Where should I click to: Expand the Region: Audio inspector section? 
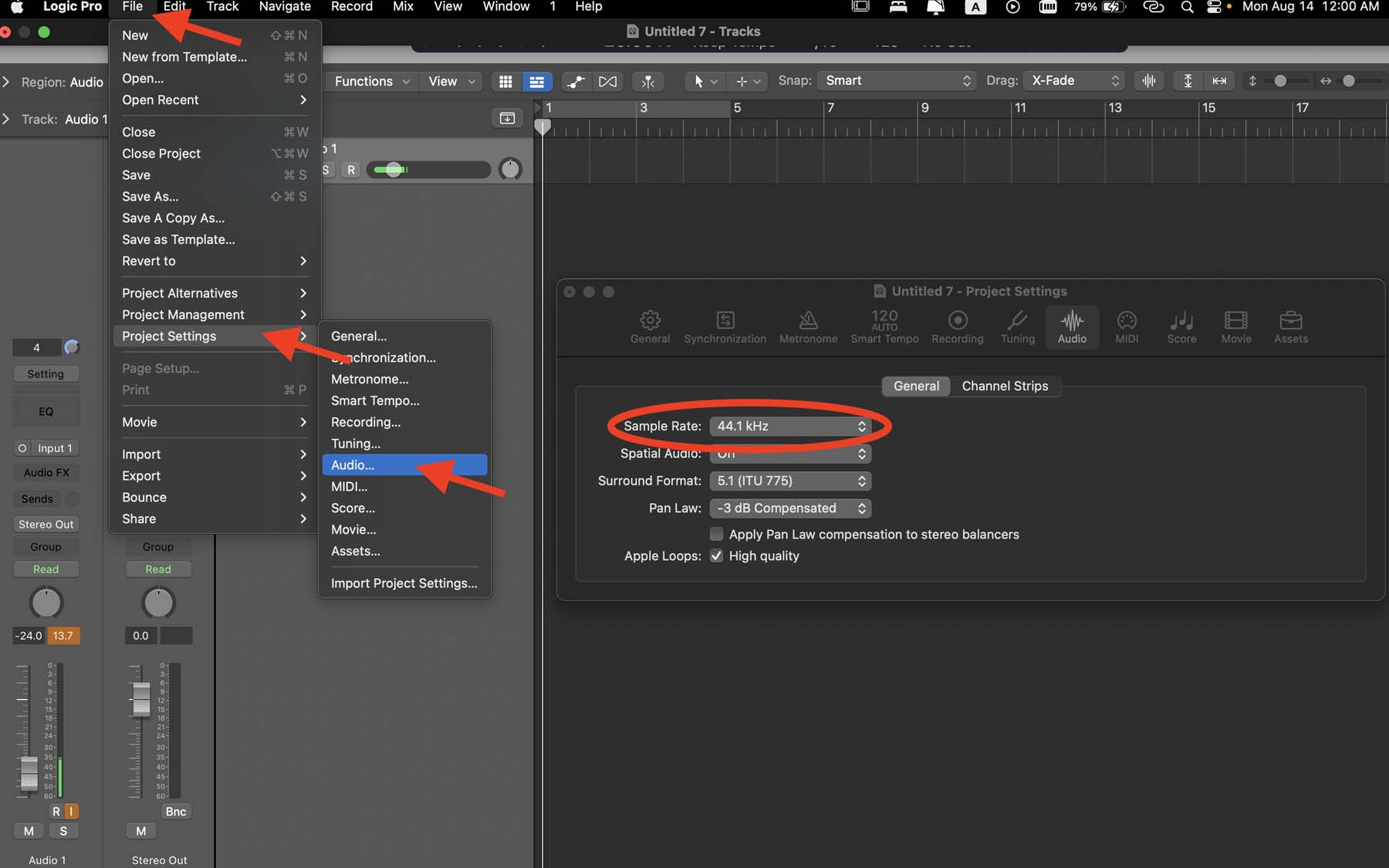pos(6,82)
